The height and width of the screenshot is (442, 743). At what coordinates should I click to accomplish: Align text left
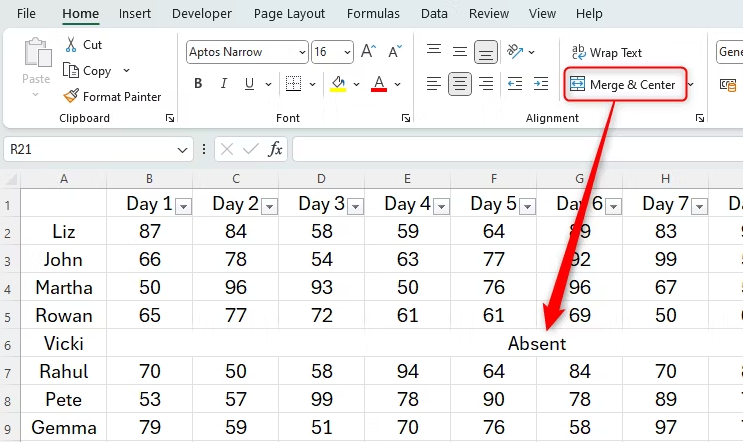coord(434,84)
